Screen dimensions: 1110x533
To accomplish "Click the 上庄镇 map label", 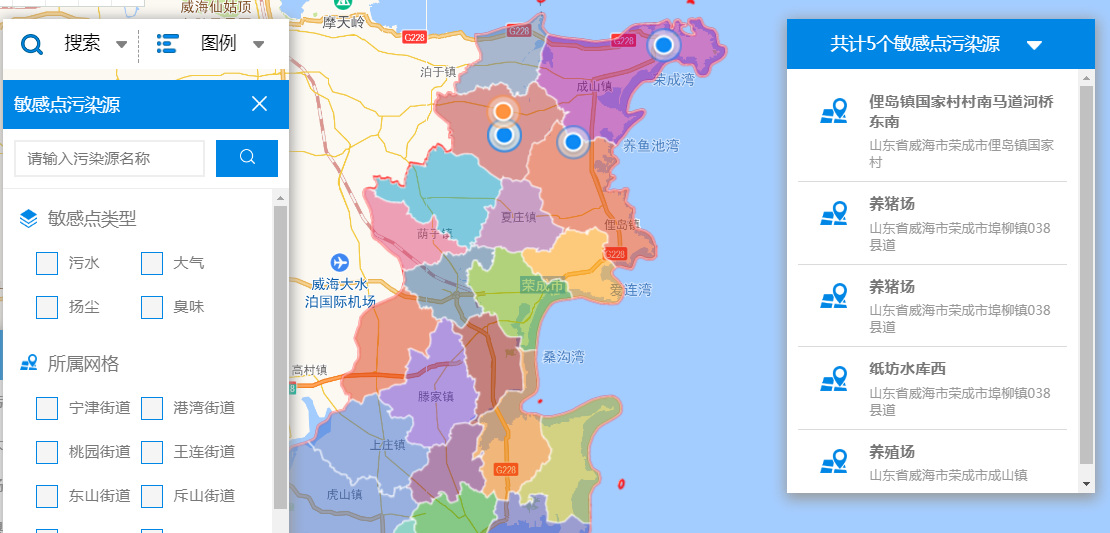I will pos(387,445).
